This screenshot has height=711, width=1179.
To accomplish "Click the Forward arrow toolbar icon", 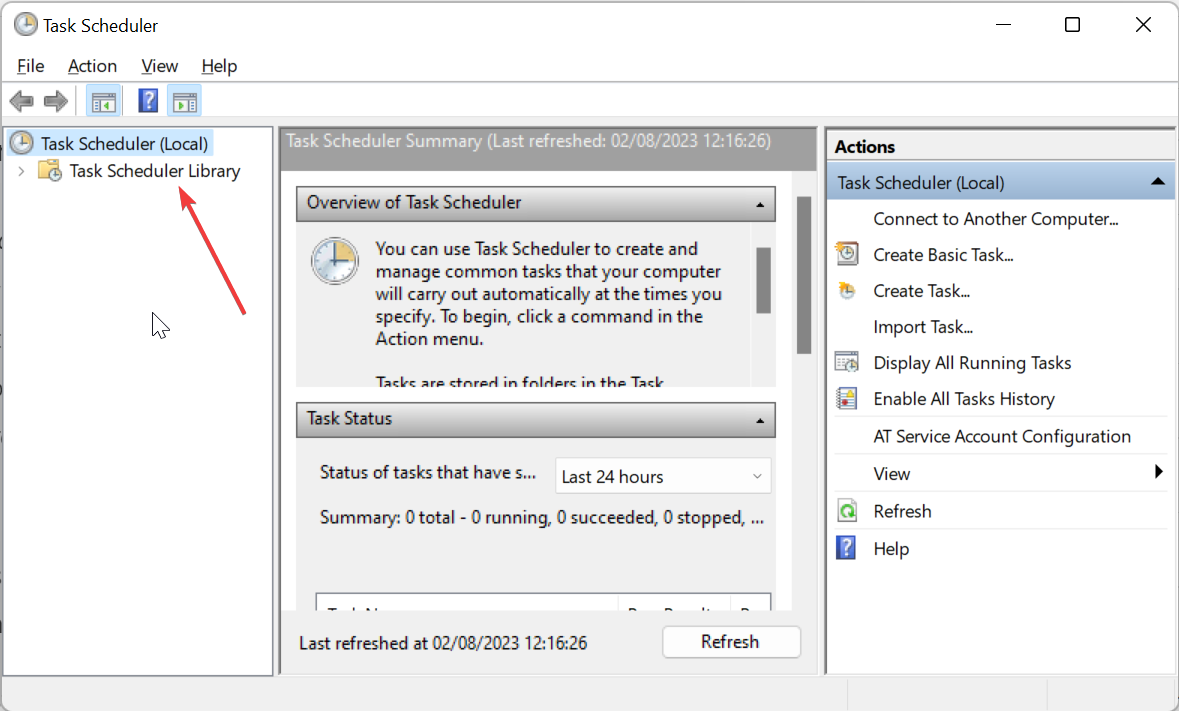I will tap(56, 101).
